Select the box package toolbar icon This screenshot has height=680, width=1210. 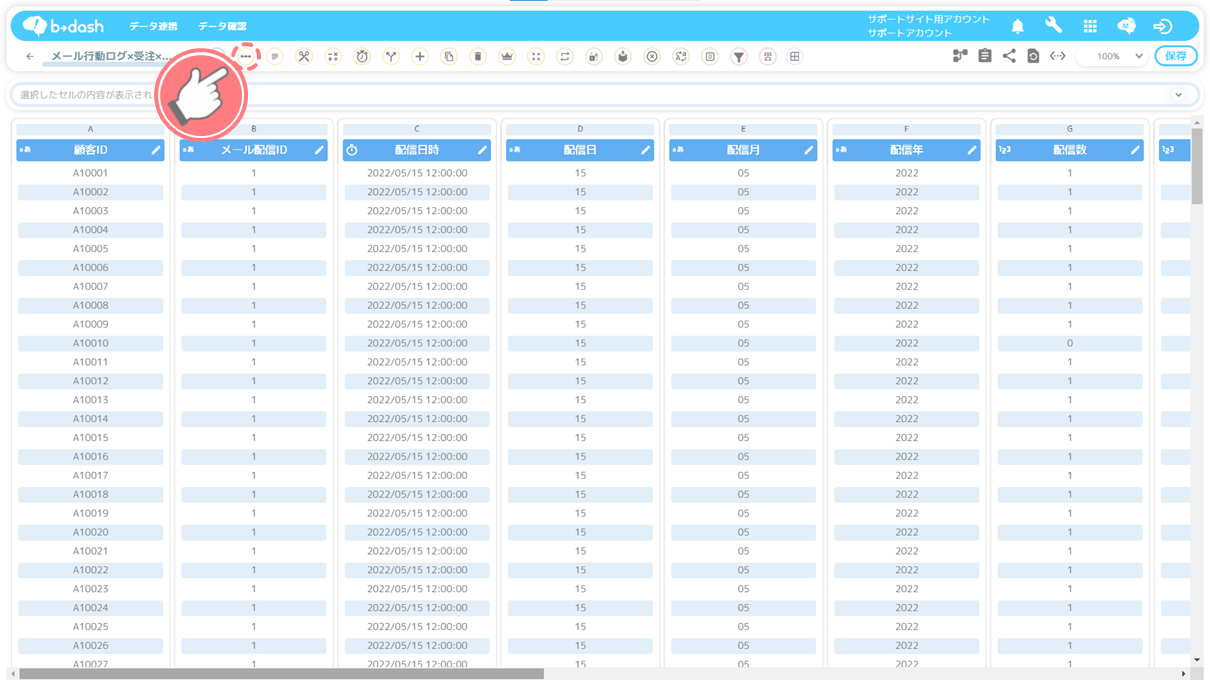(x=623, y=57)
